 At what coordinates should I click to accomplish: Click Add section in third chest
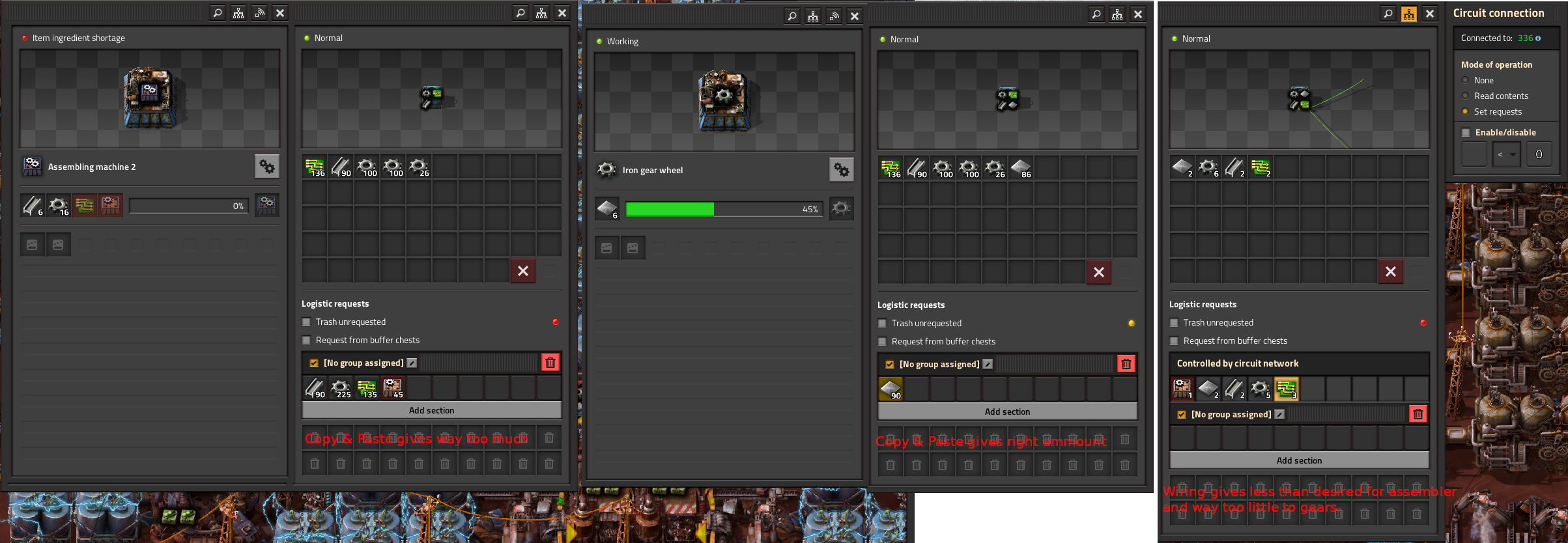[x=1300, y=460]
